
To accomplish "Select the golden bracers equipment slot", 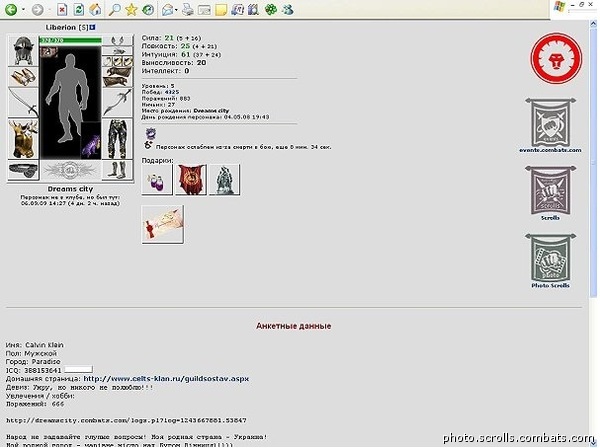I will [23, 77].
